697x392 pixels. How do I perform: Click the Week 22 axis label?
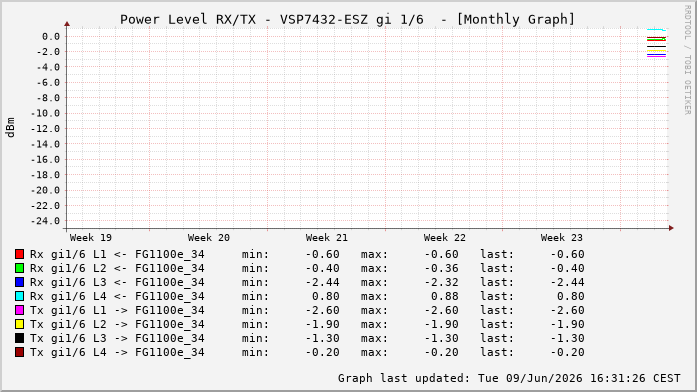tap(445, 238)
